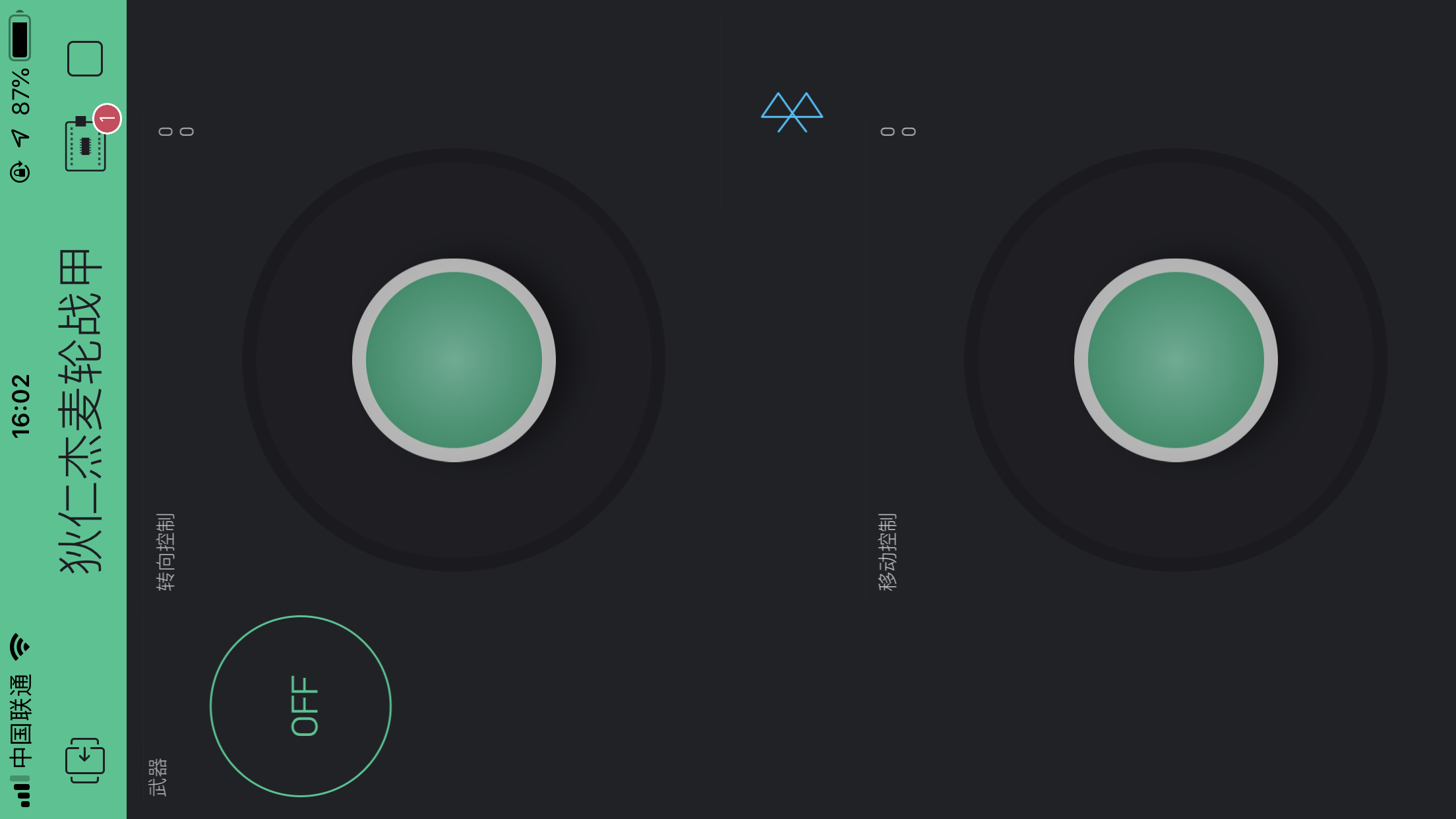Tap the 中国联通 carrier text
Screen dimensions: 1456x819
tap(20, 721)
